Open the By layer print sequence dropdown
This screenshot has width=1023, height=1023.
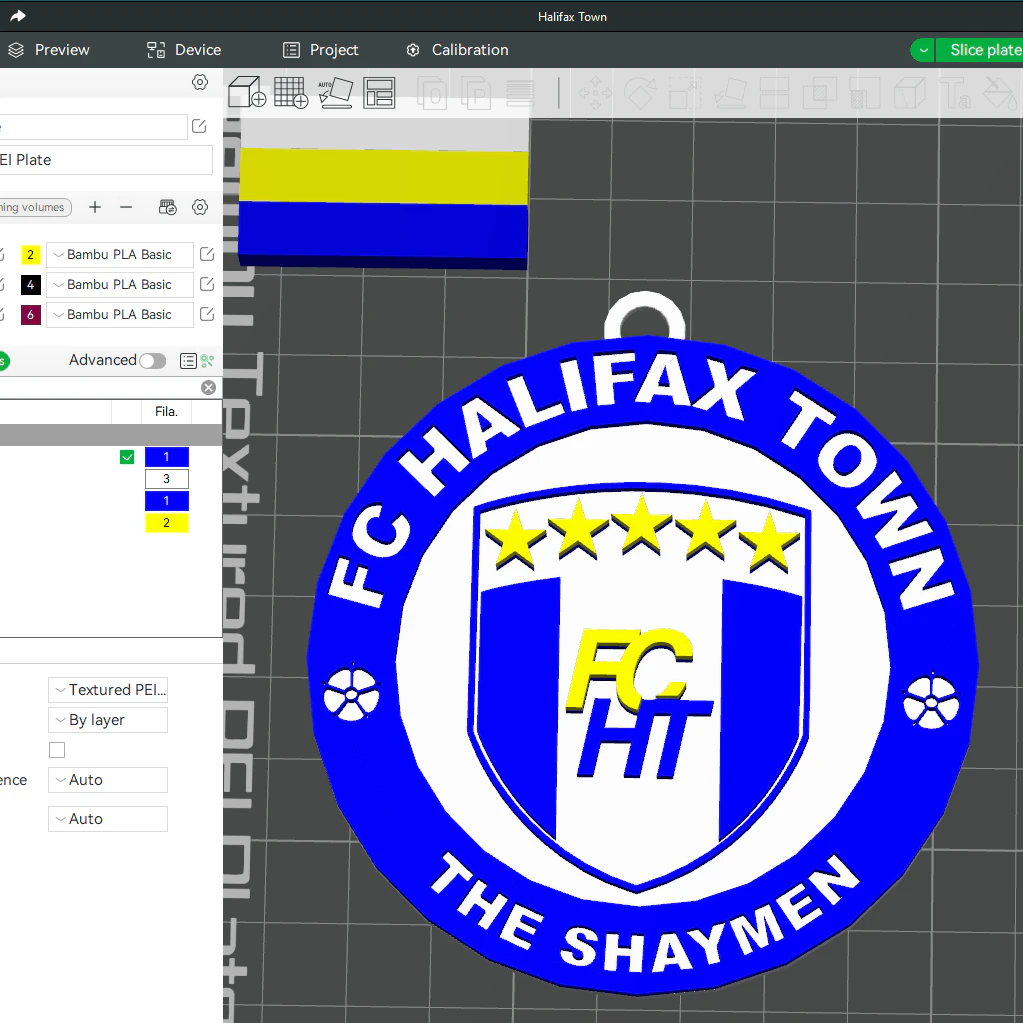click(108, 720)
